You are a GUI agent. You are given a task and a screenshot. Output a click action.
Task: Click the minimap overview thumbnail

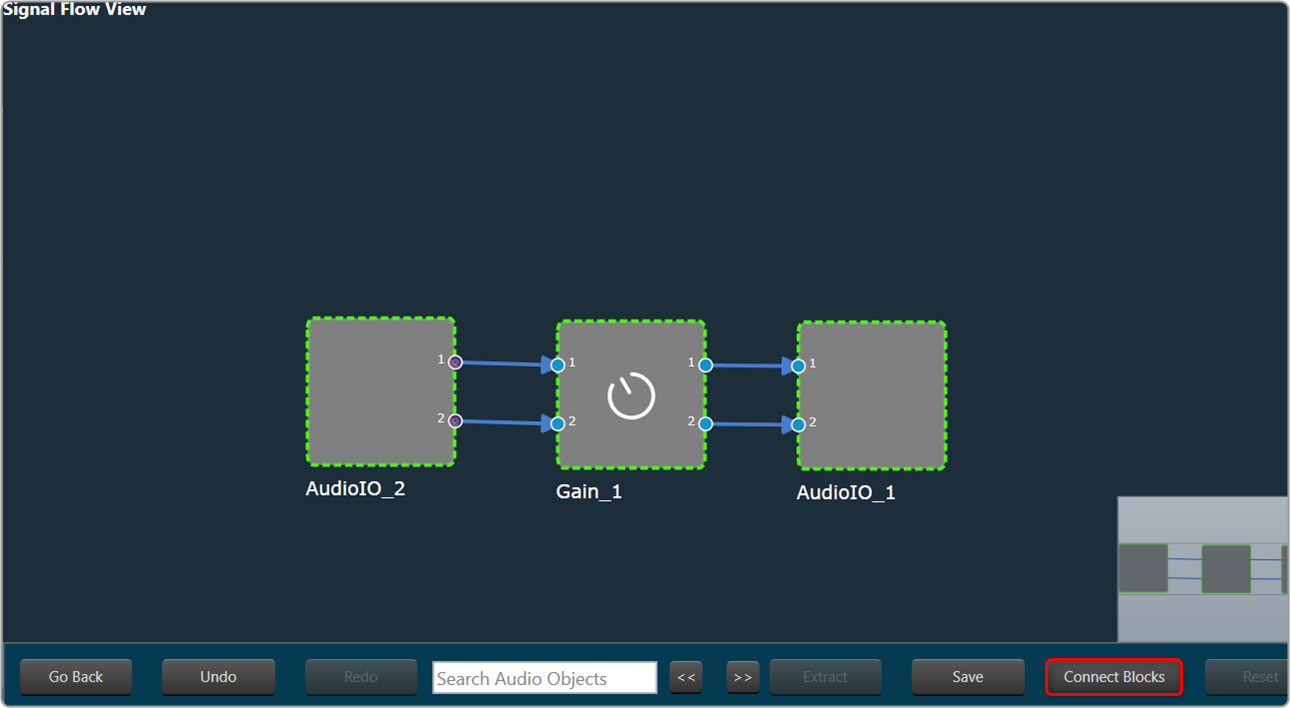tap(1202, 569)
